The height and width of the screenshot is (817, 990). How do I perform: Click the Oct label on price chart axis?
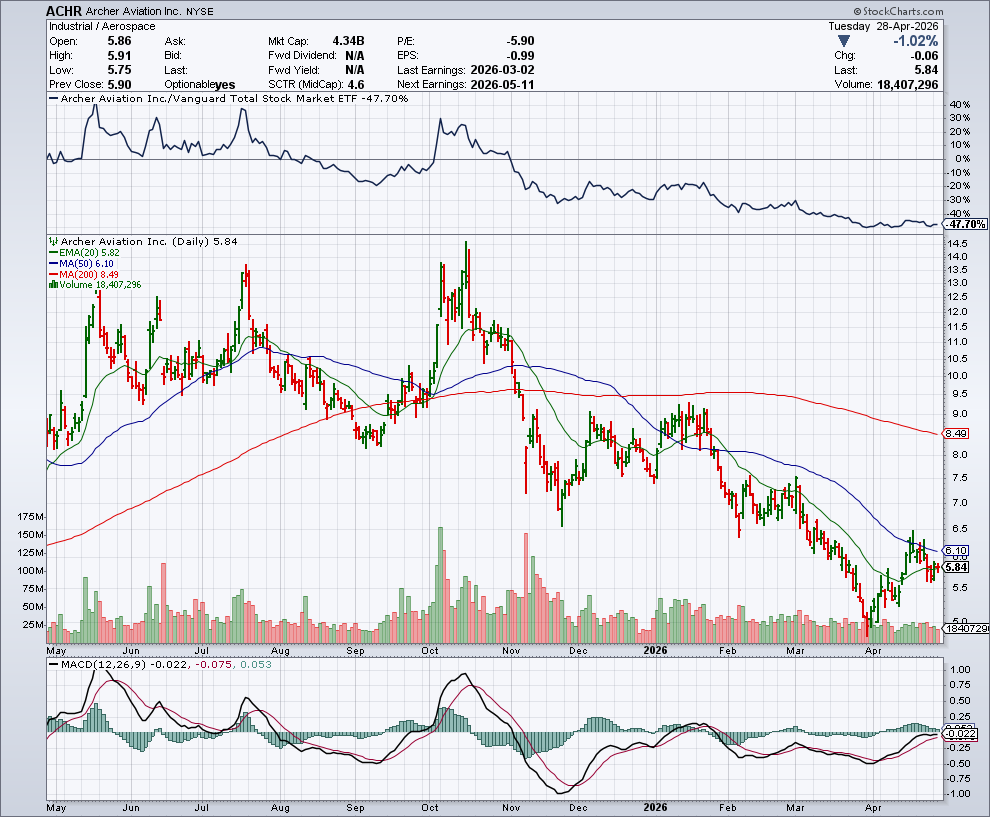pyautogui.click(x=430, y=650)
